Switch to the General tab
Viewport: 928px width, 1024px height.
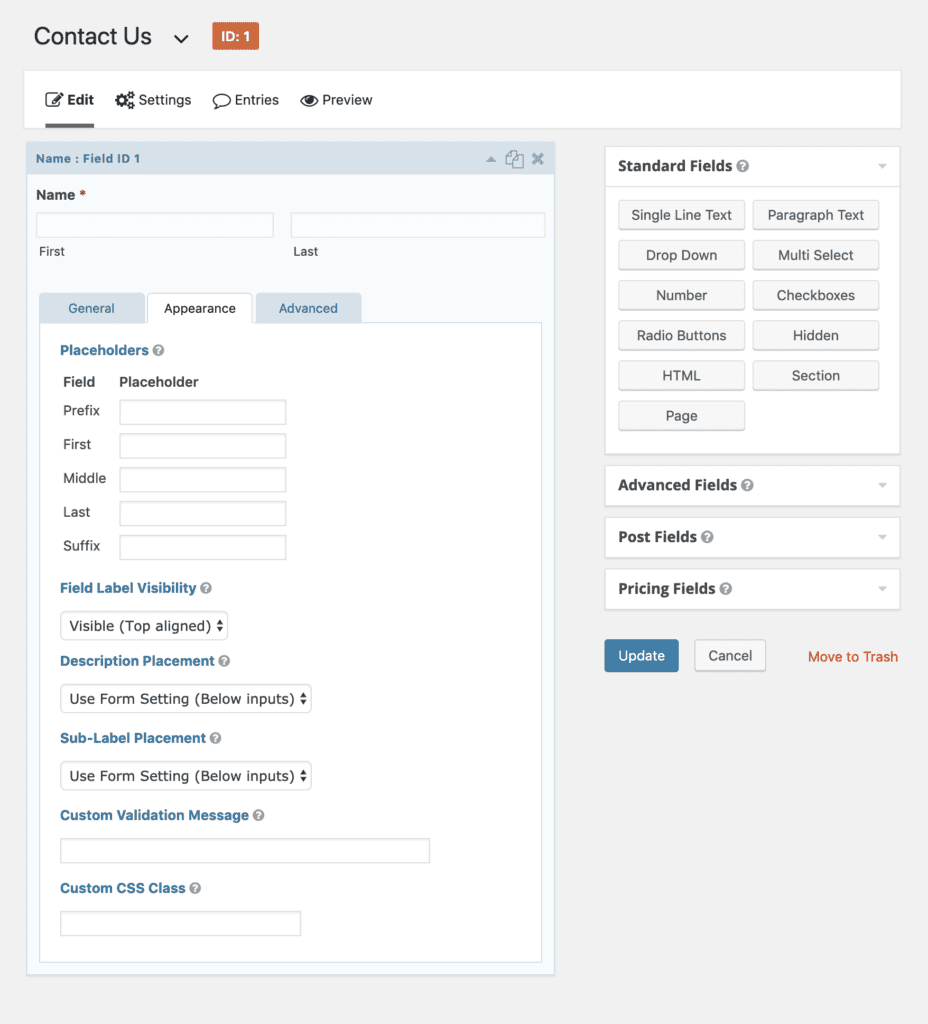point(91,308)
